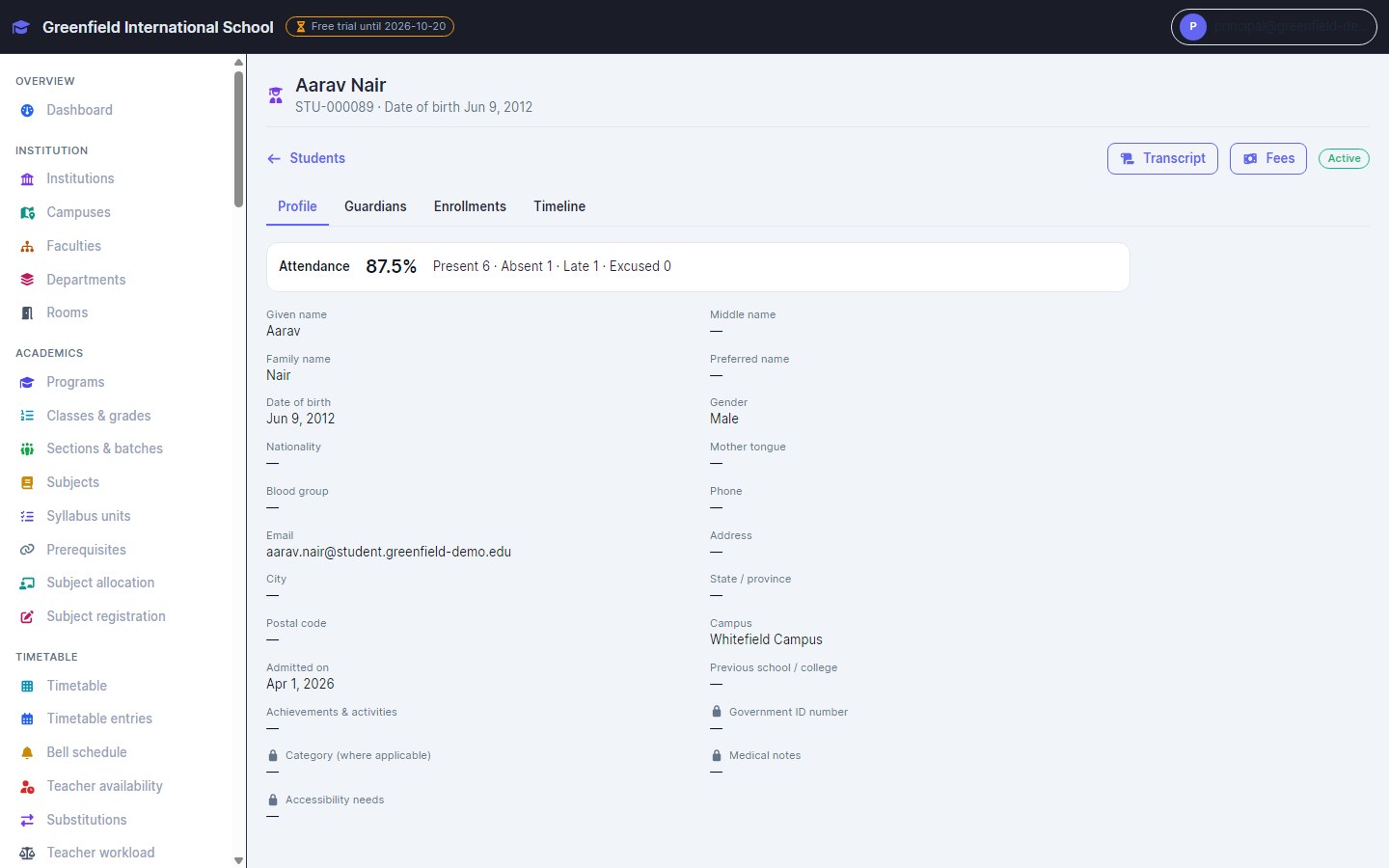1389x868 pixels.
Task: Click the Whitefield Campus value
Action: point(766,639)
